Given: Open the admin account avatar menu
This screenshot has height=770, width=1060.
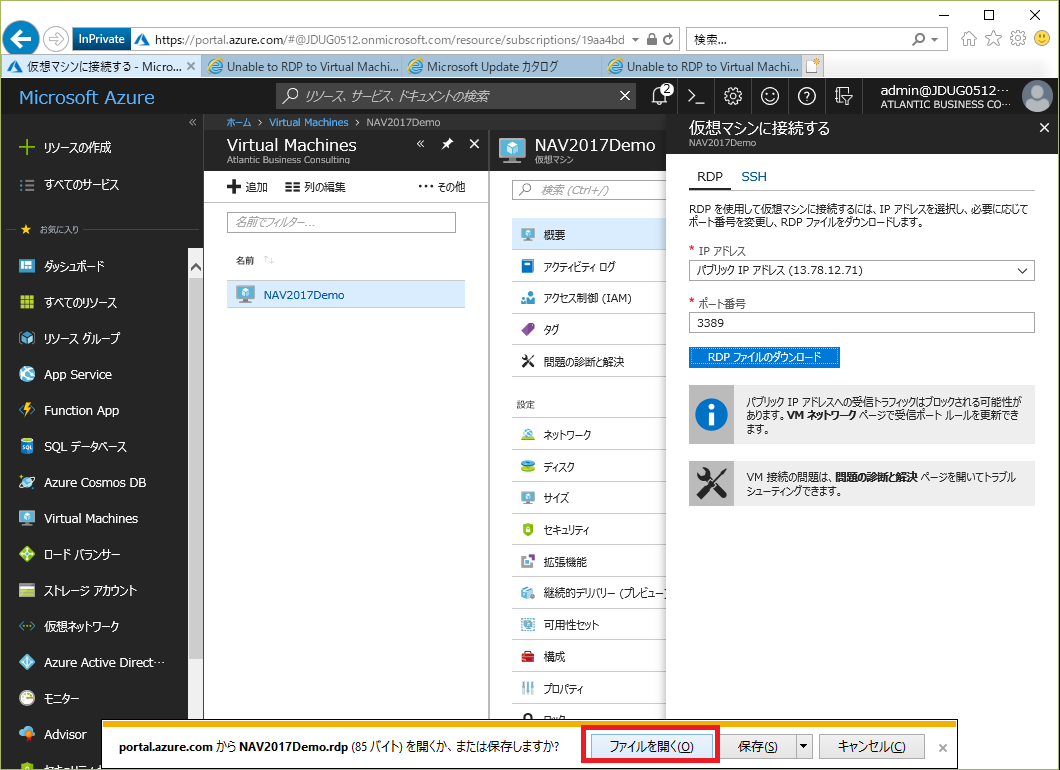Looking at the screenshot, I should [1037, 96].
